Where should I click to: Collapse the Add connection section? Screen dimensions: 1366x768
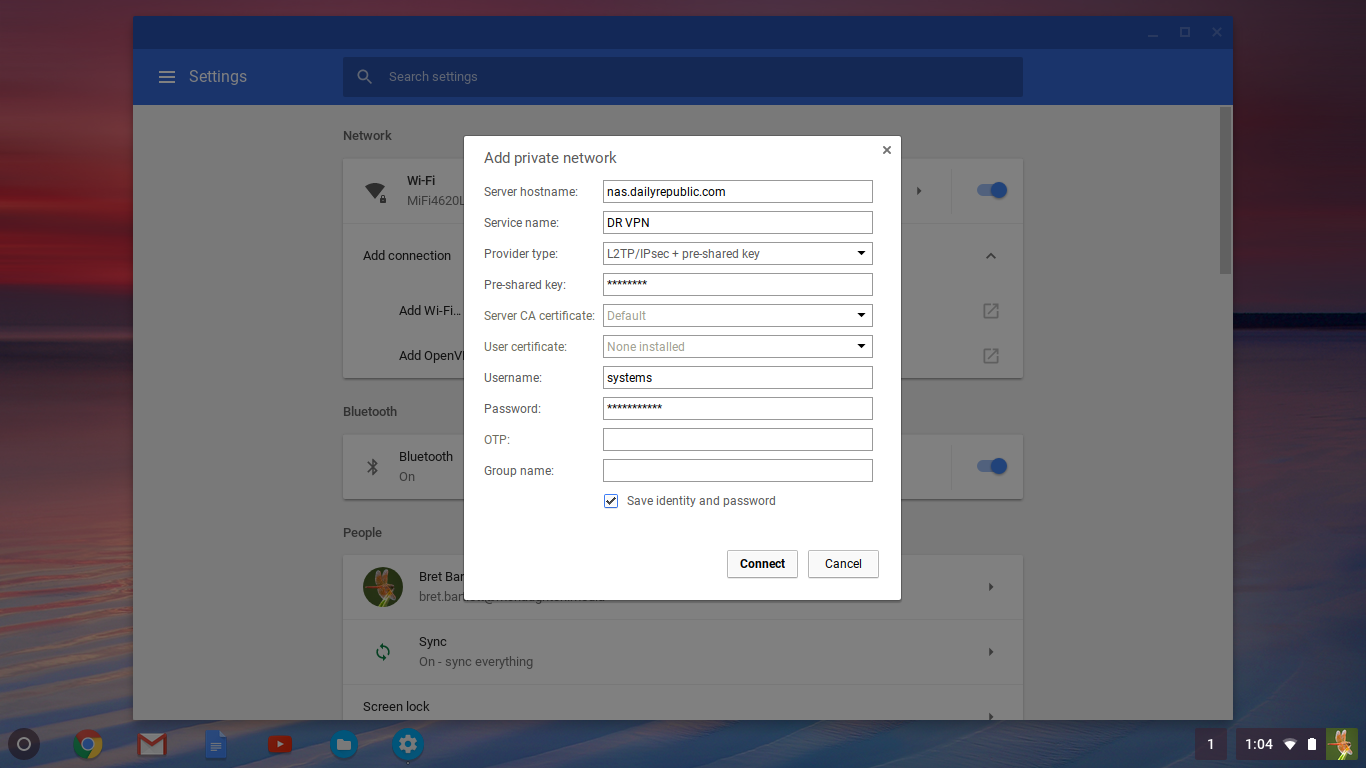990,256
